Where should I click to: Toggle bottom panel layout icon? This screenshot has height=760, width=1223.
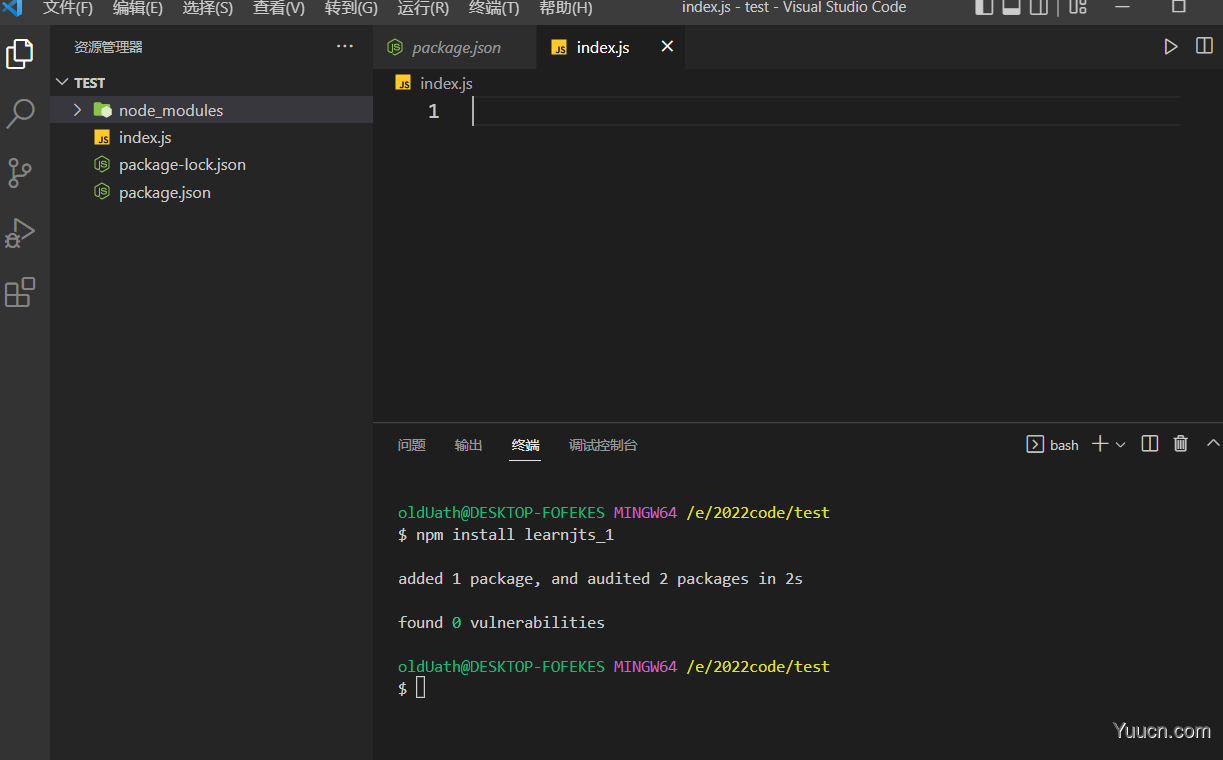(1011, 8)
